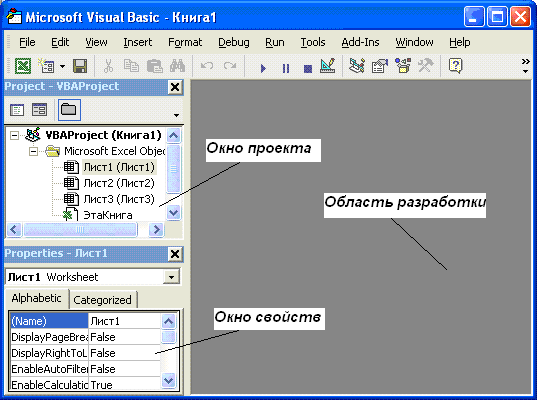Click the View Code icon in Project panel
The width and height of the screenshot is (538, 400).
tap(17, 110)
